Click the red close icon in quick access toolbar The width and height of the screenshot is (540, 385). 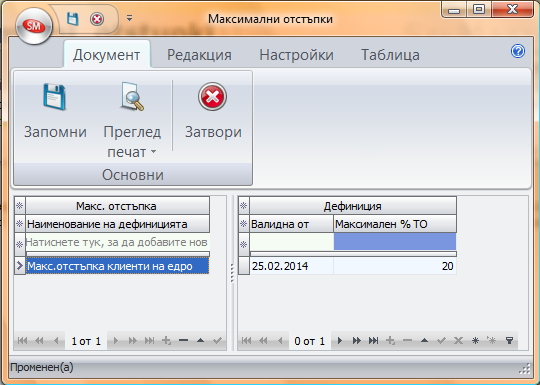[97, 19]
